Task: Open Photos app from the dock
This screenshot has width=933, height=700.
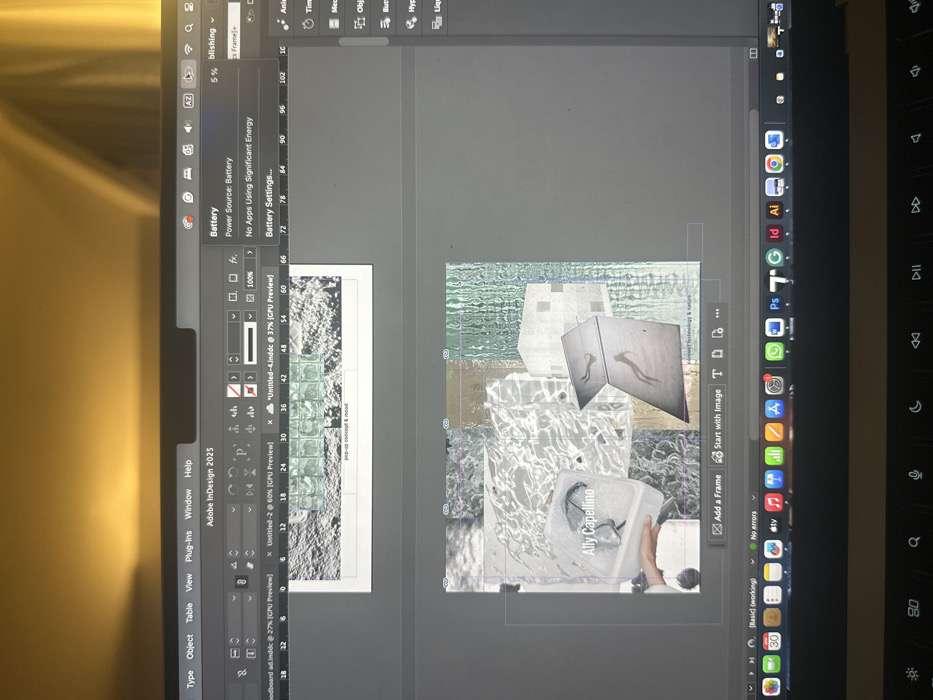Action: tap(771, 687)
